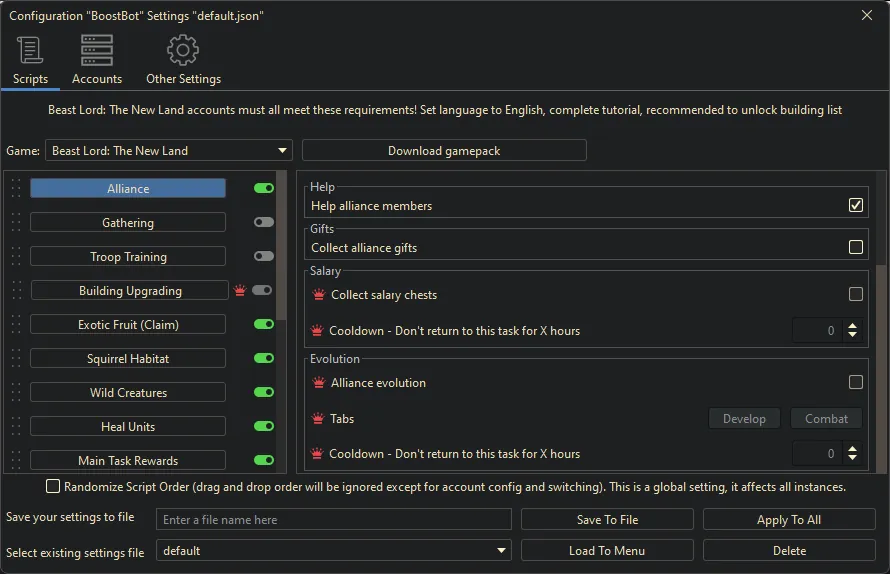Grab the drag handle beside Alliance
The height and width of the screenshot is (574, 890).
coord(16,188)
